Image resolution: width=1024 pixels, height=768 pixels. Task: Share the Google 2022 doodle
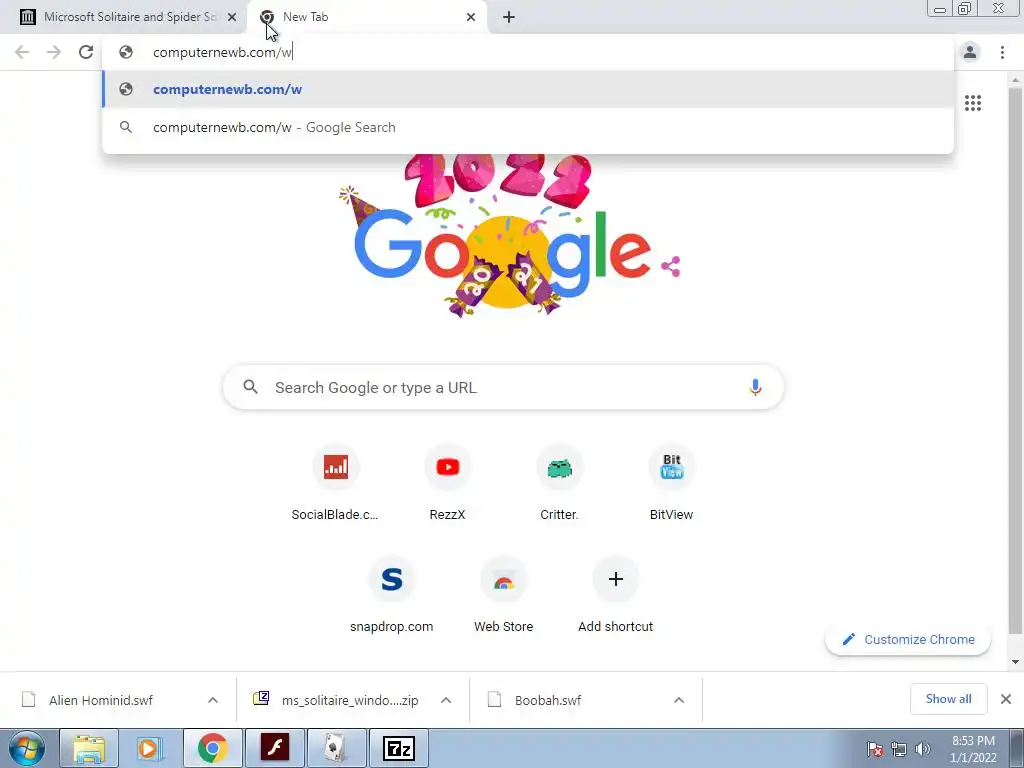(x=671, y=266)
